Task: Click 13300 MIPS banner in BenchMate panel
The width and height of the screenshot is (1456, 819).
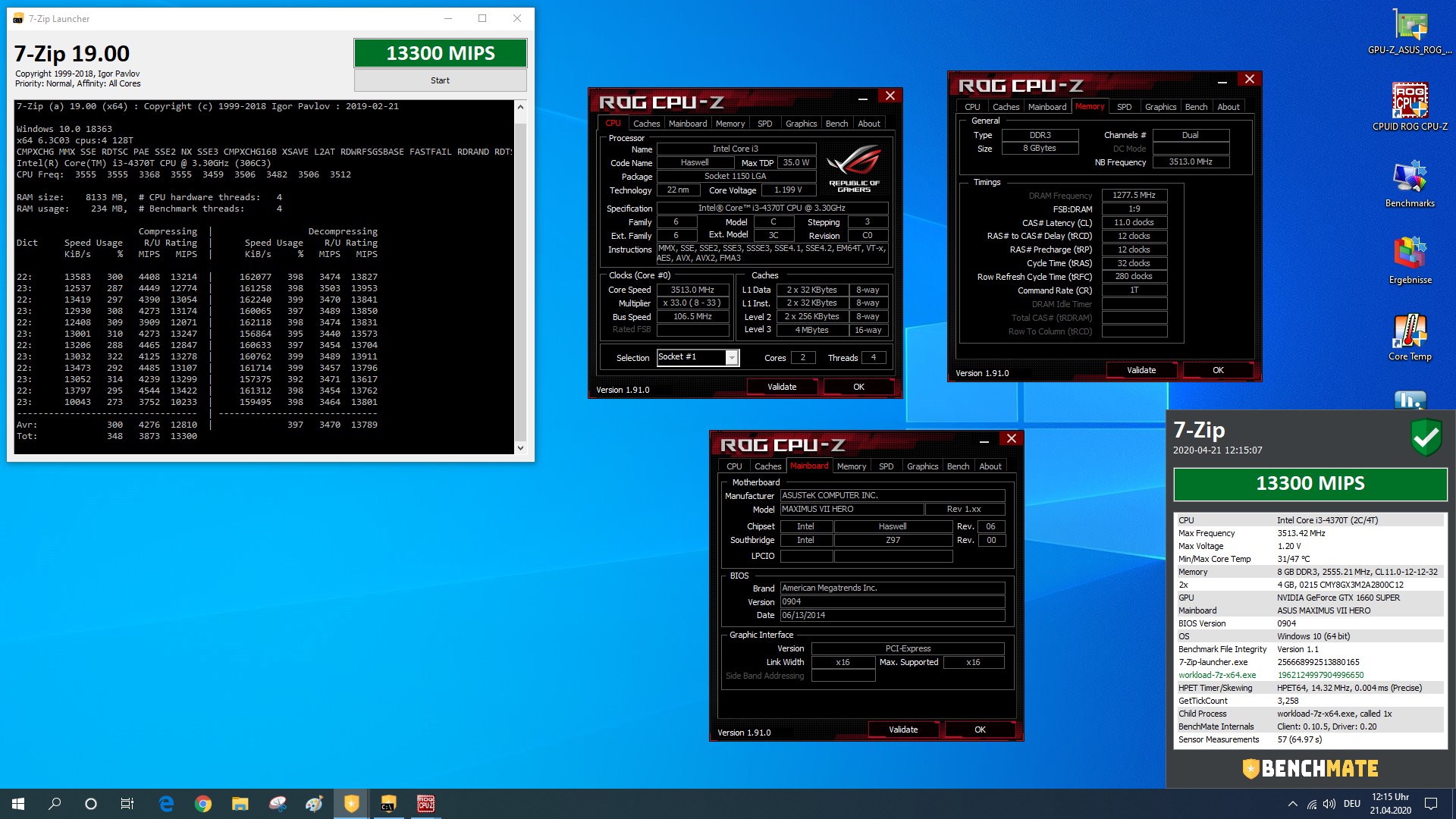Action: pos(1310,483)
